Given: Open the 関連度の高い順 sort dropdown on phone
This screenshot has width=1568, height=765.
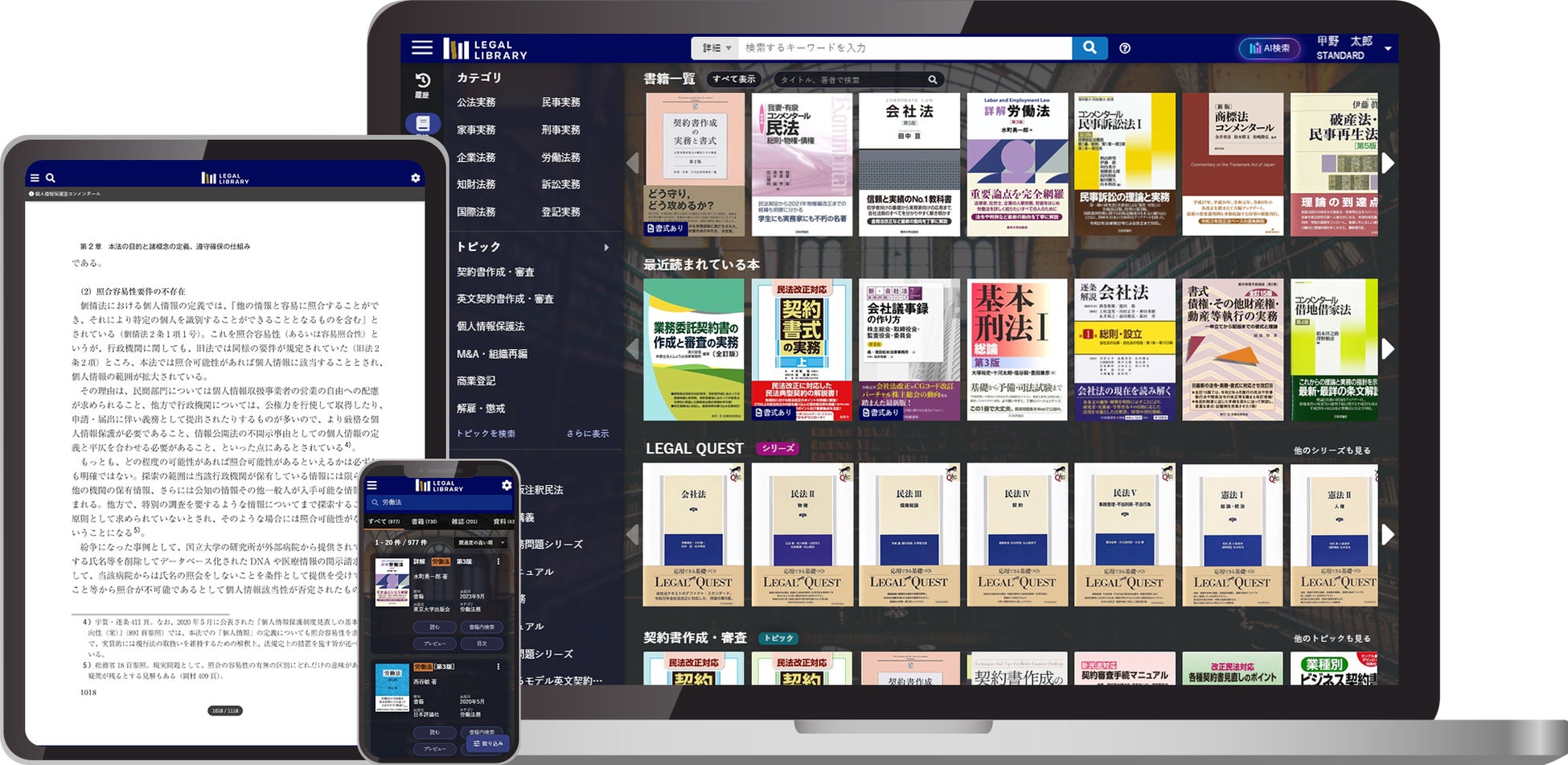Looking at the screenshot, I should click(480, 542).
